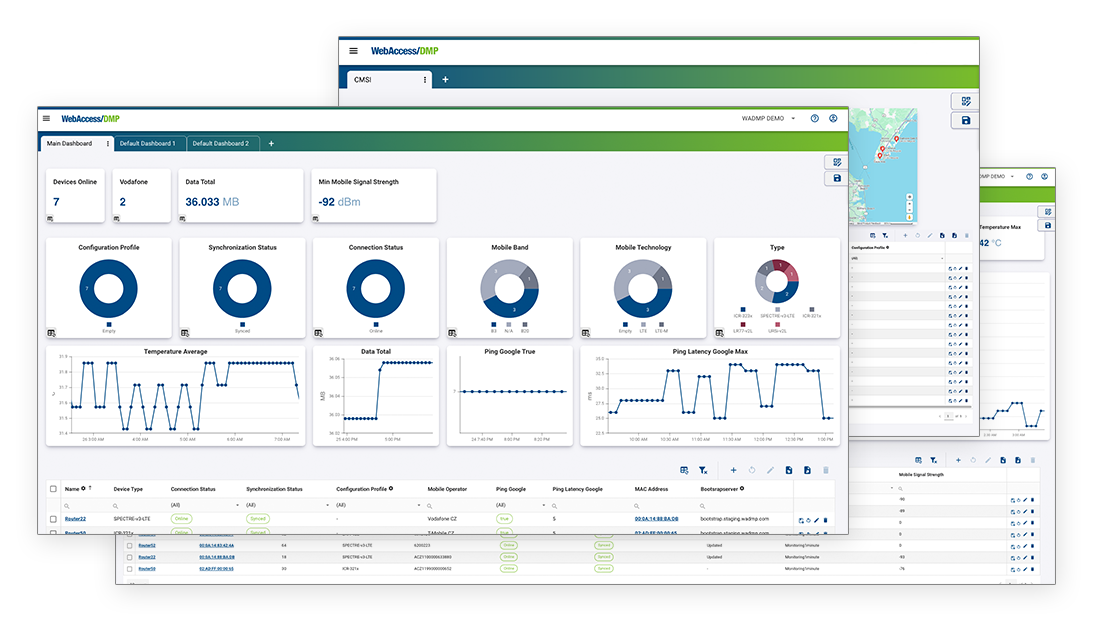Click the WebAccess/DMP logo in CMSI window
1097x620 pixels.
coord(404,51)
